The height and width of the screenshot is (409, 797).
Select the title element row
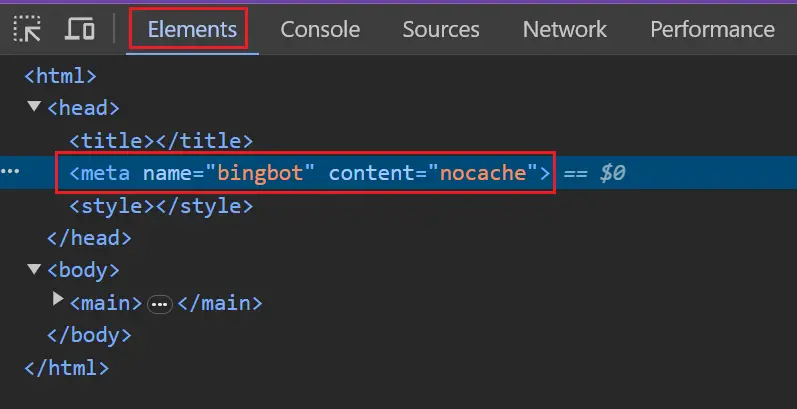point(160,141)
